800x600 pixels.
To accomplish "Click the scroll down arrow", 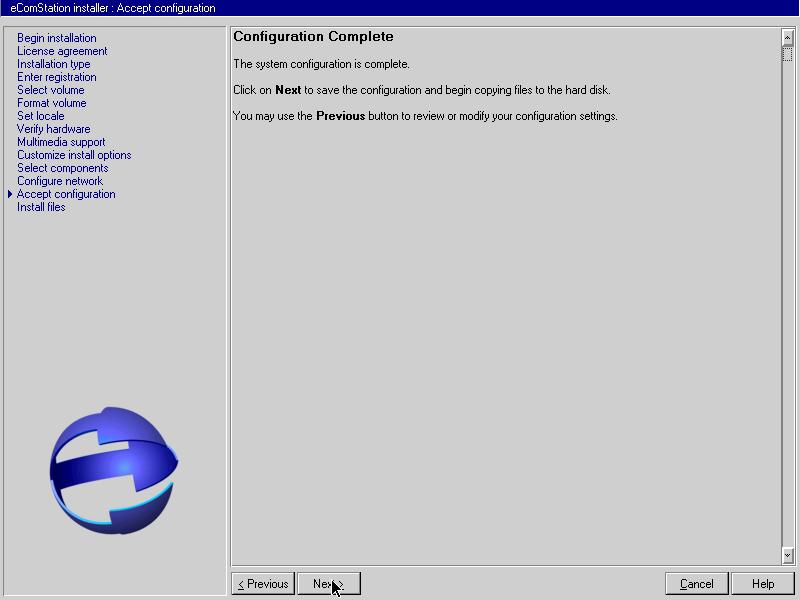I will pyautogui.click(x=787, y=555).
